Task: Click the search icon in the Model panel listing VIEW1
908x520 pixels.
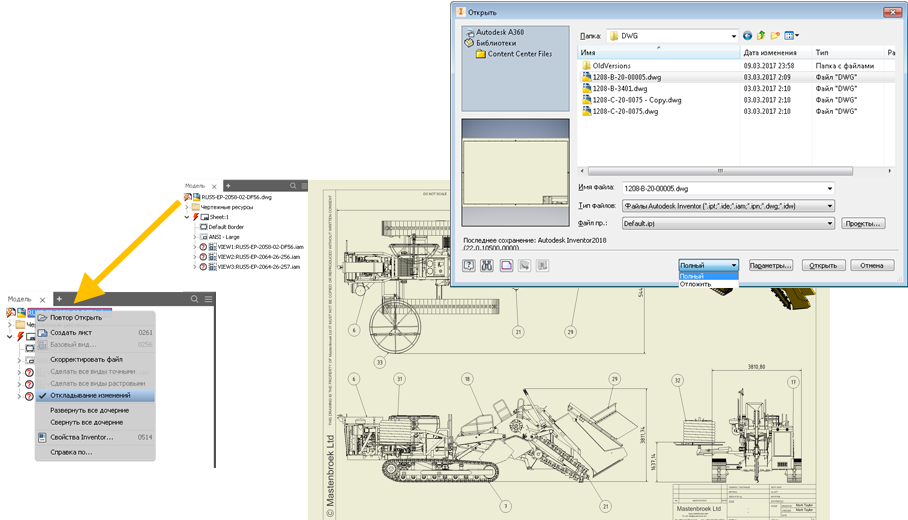Action: click(293, 186)
